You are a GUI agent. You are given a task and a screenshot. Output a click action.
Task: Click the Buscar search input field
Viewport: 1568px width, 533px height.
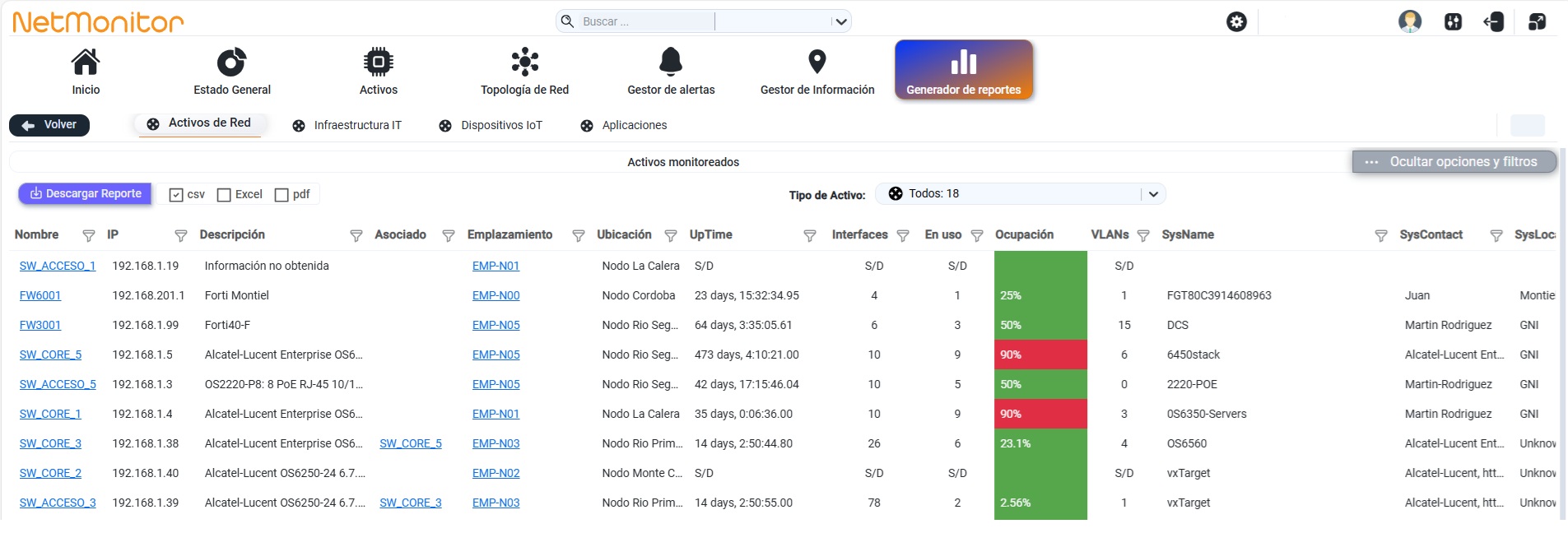[646, 21]
